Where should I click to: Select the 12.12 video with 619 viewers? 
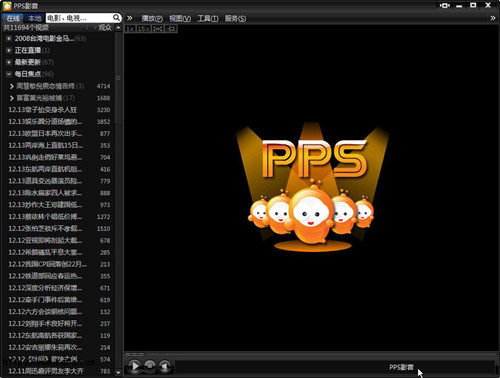click(59, 300)
